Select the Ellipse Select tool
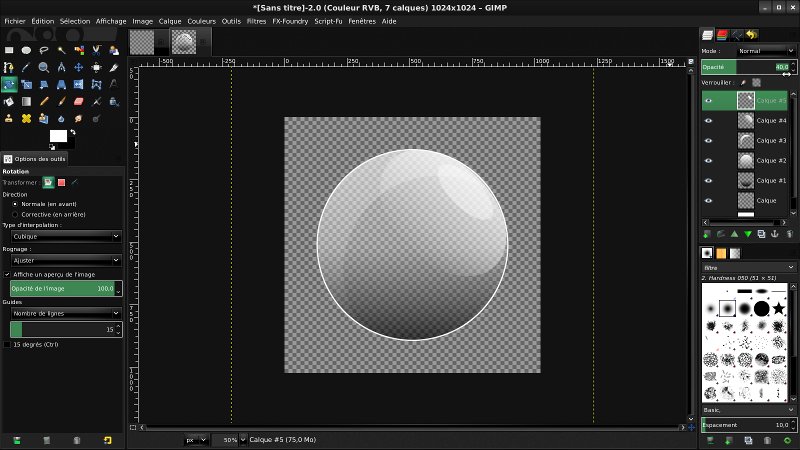800x450 pixels. [27, 50]
